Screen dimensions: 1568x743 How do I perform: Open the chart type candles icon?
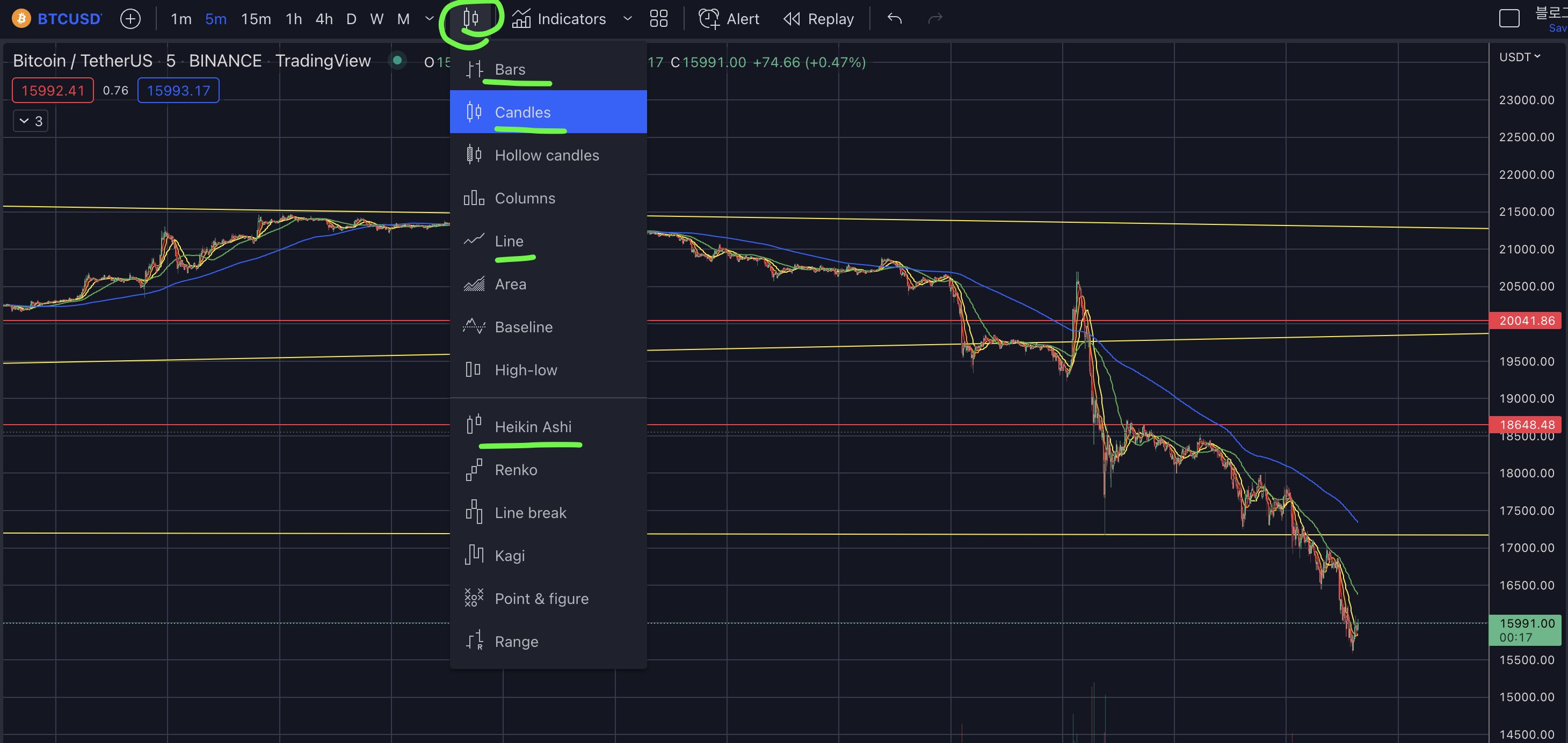click(x=471, y=19)
